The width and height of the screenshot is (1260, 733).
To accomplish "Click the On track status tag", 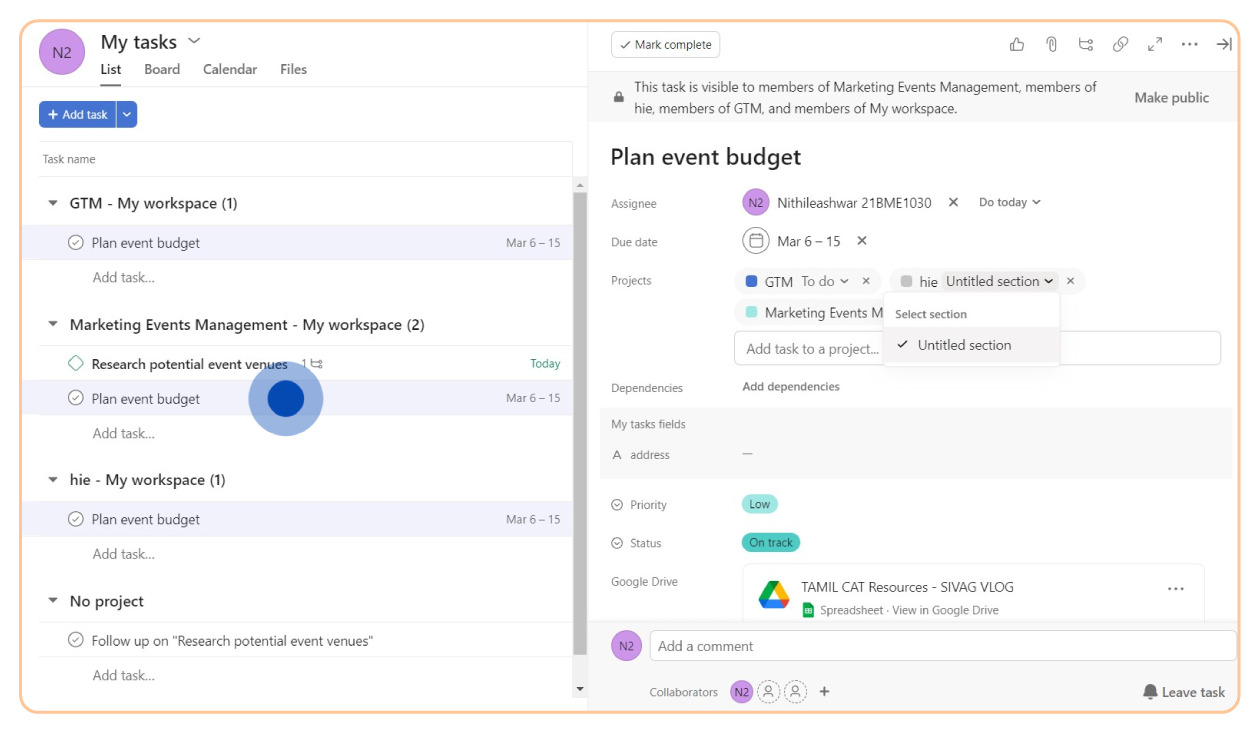I will tap(771, 542).
